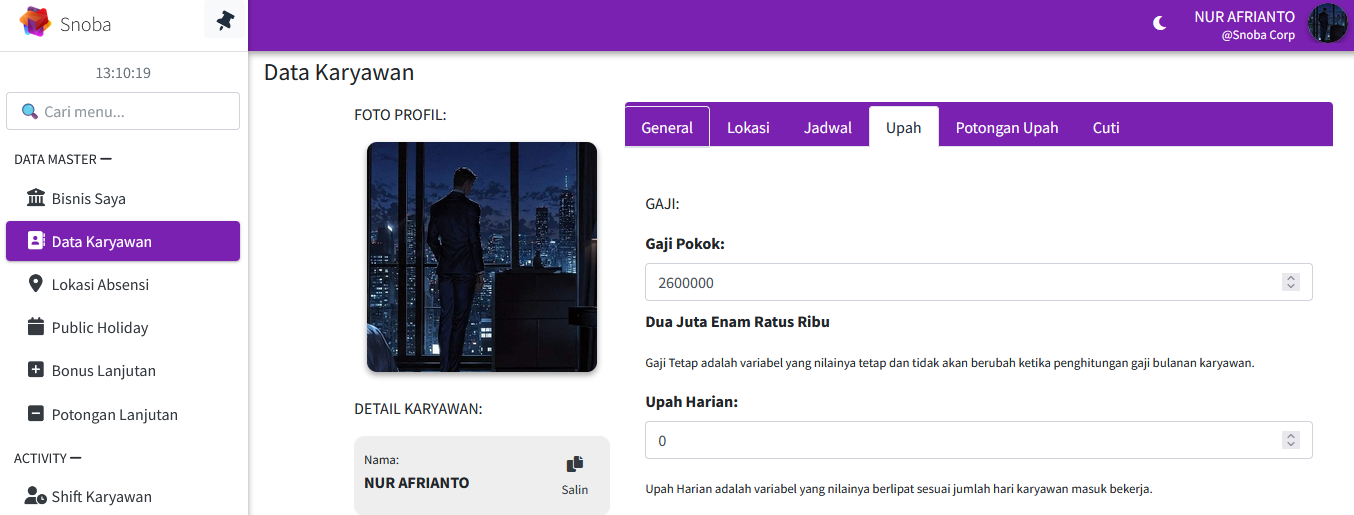
Task: Click the Upah Harian number stepper
Action: tap(1291, 440)
